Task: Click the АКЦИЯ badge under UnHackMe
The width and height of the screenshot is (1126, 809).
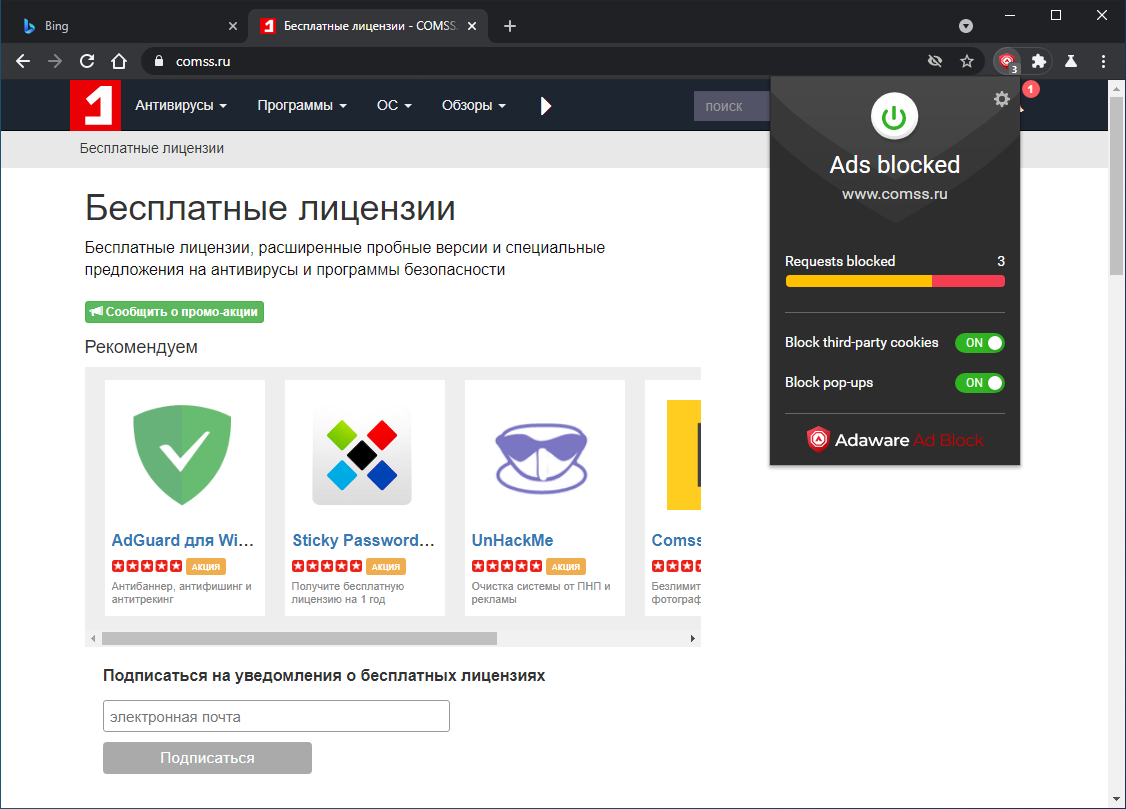Action: (x=566, y=566)
